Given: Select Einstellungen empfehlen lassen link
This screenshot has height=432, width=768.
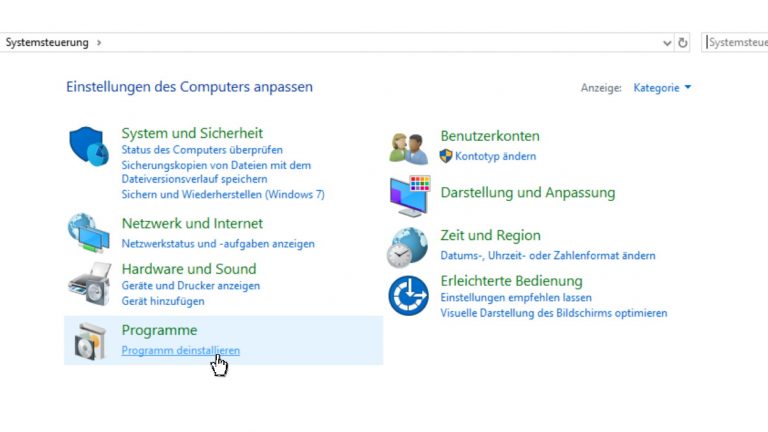Looking at the screenshot, I should point(516,298).
